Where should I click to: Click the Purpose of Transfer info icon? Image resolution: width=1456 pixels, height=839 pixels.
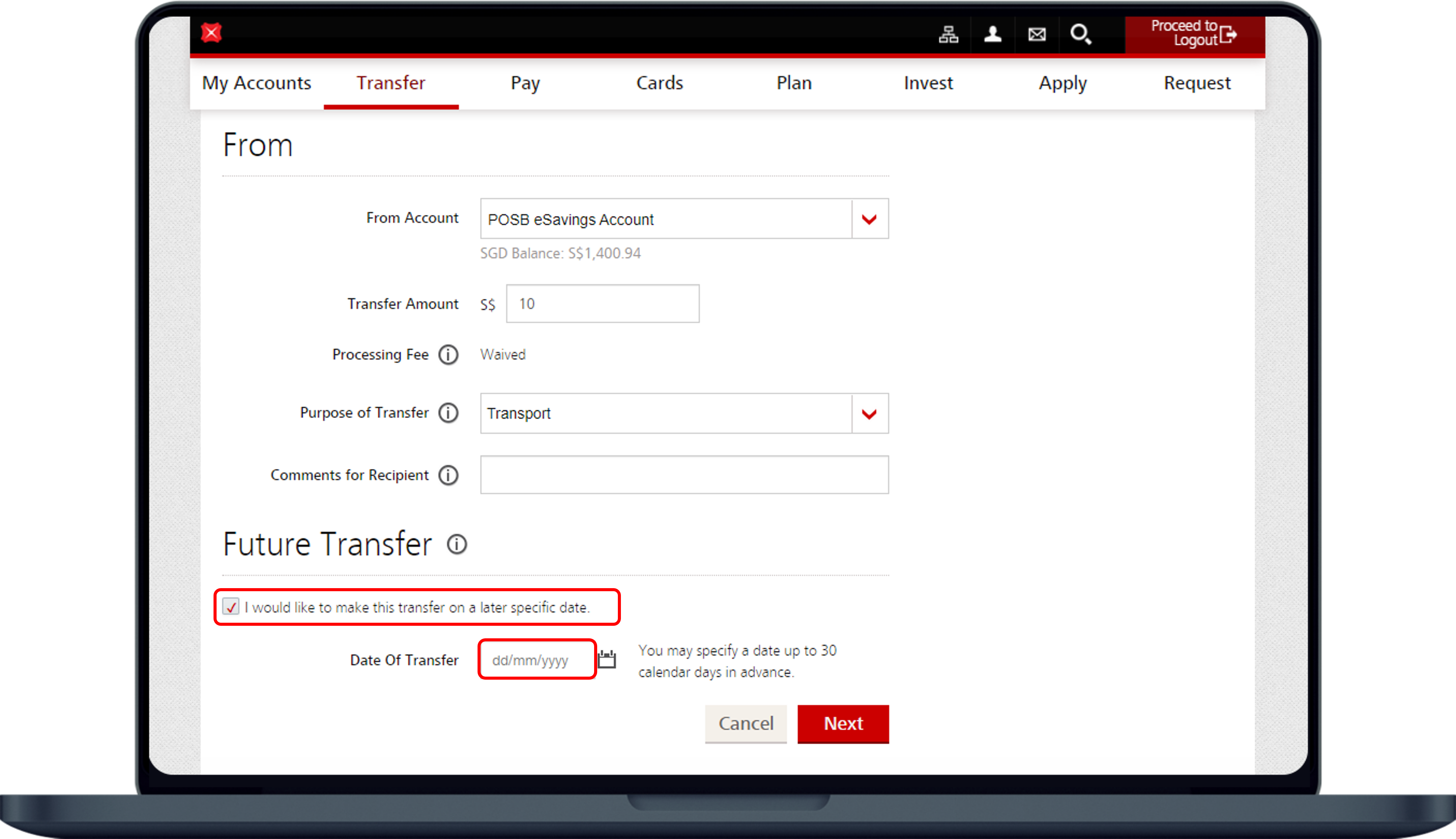click(448, 413)
